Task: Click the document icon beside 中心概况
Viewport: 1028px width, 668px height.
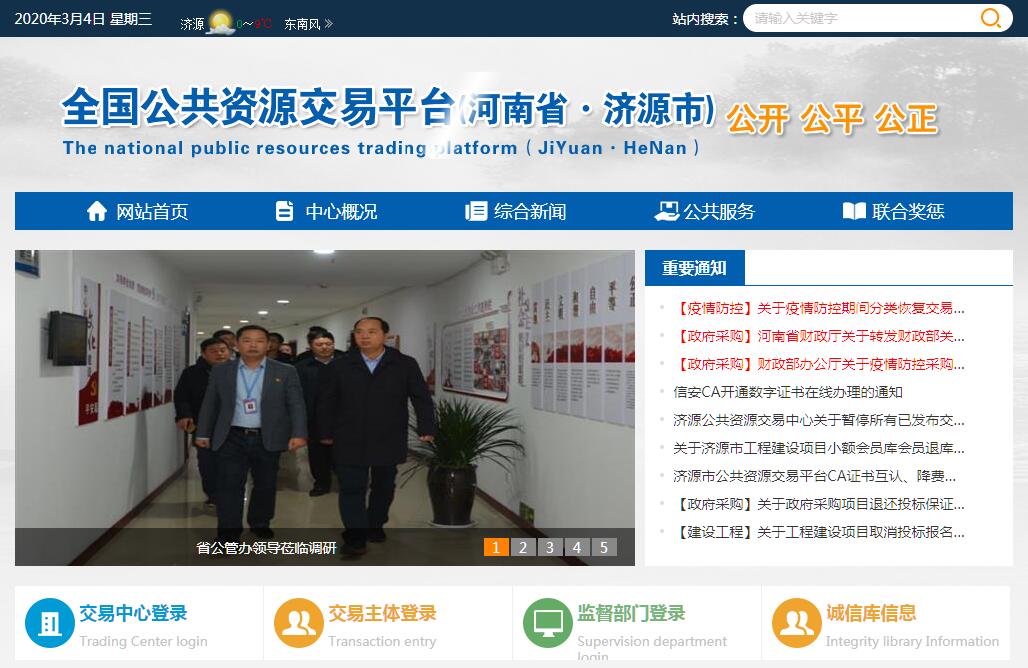Action: tap(285, 211)
